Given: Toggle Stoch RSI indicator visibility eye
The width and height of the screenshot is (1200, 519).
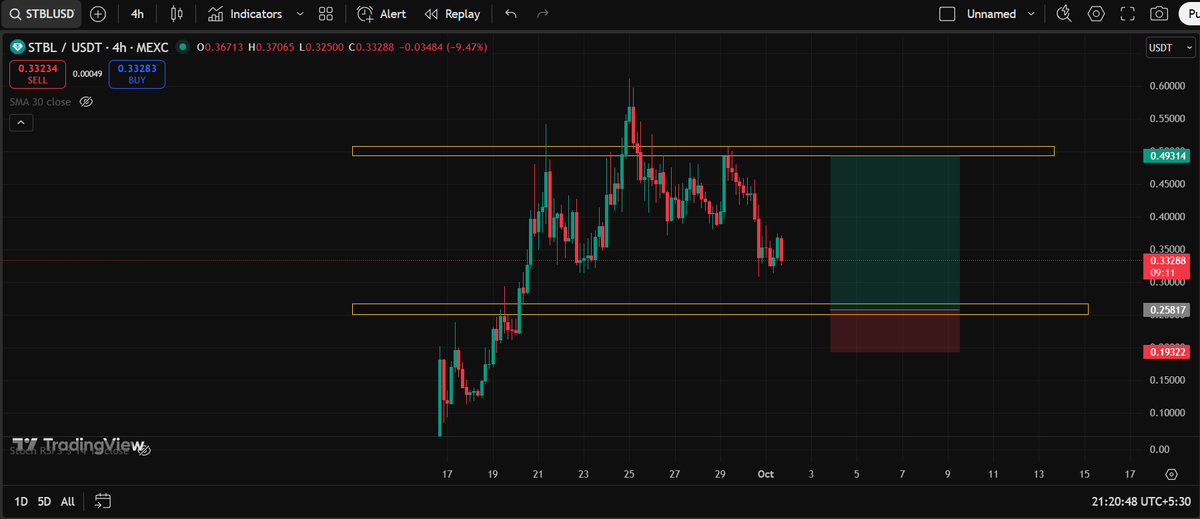Looking at the screenshot, I should pos(144,451).
